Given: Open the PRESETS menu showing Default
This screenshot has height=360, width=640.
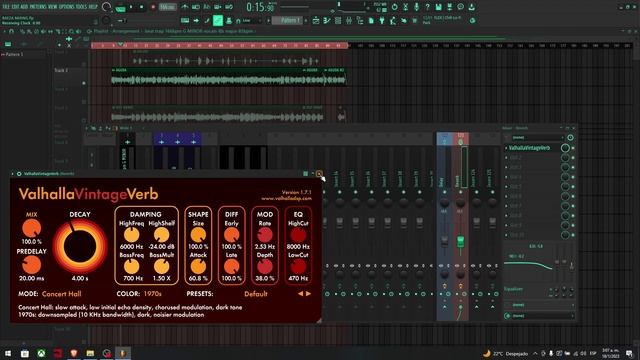Looking at the screenshot, I should [256, 294].
